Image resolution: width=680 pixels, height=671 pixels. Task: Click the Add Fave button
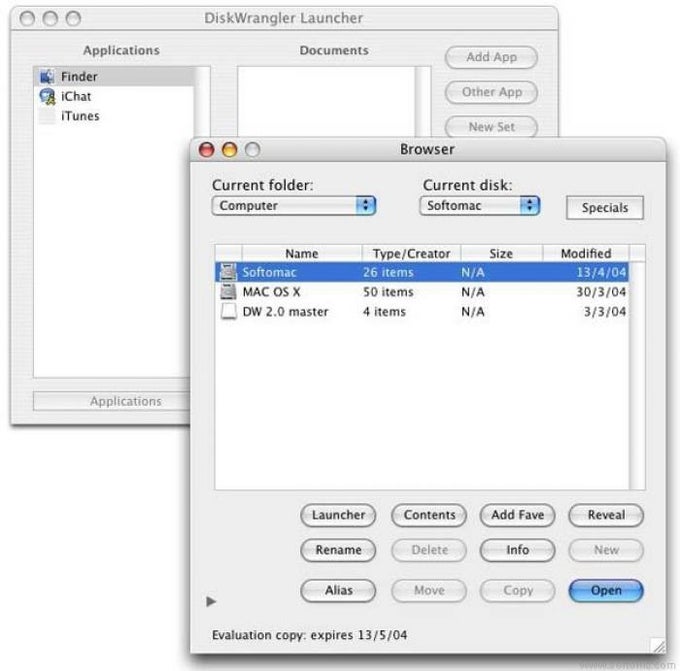pos(517,515)
